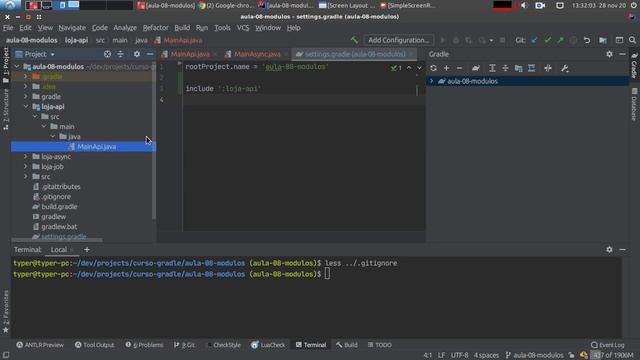Open the Project Structure icon in the toolbar

pos(603,40)
